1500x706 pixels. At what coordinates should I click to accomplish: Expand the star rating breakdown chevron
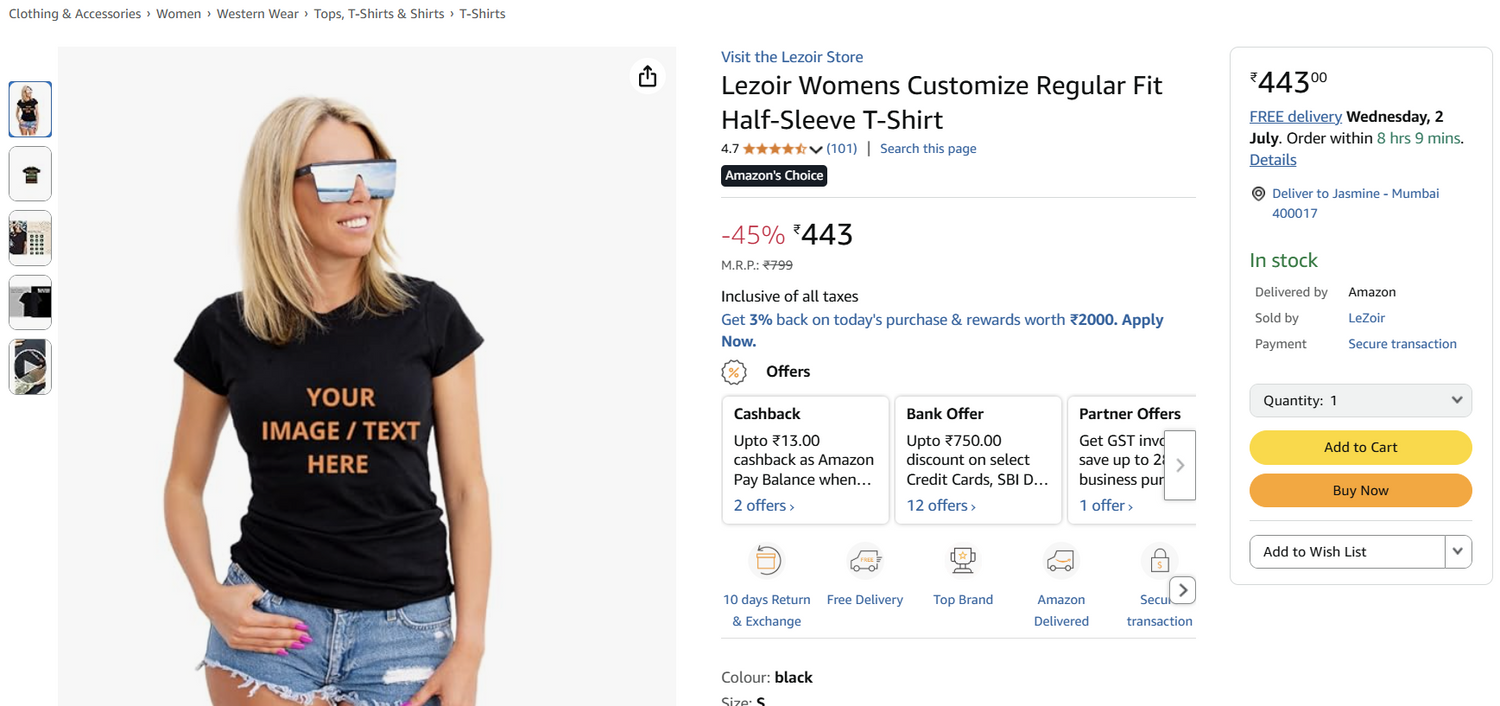pyautogui.click(x=816, y=149)
